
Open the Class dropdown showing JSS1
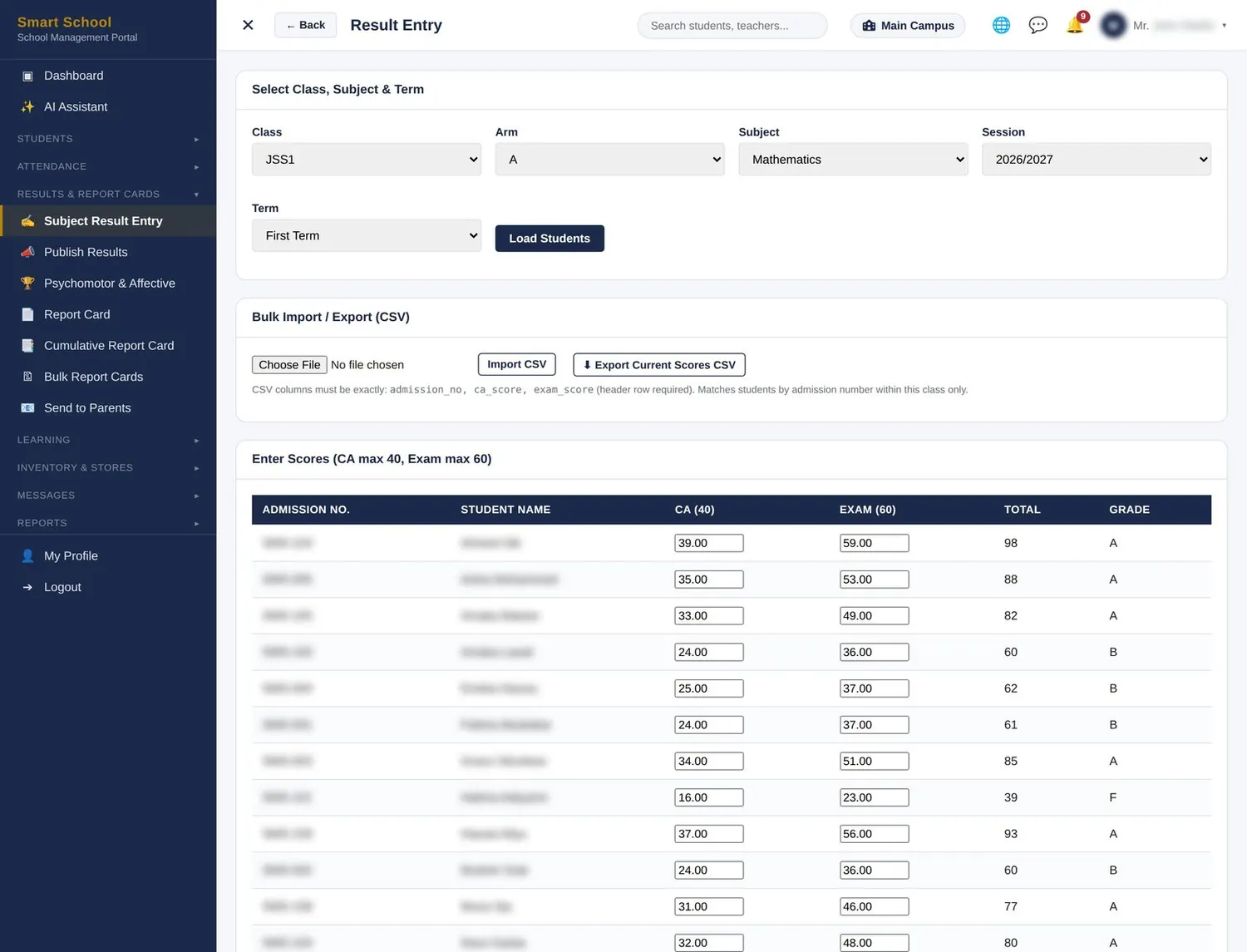pos(367,159)
